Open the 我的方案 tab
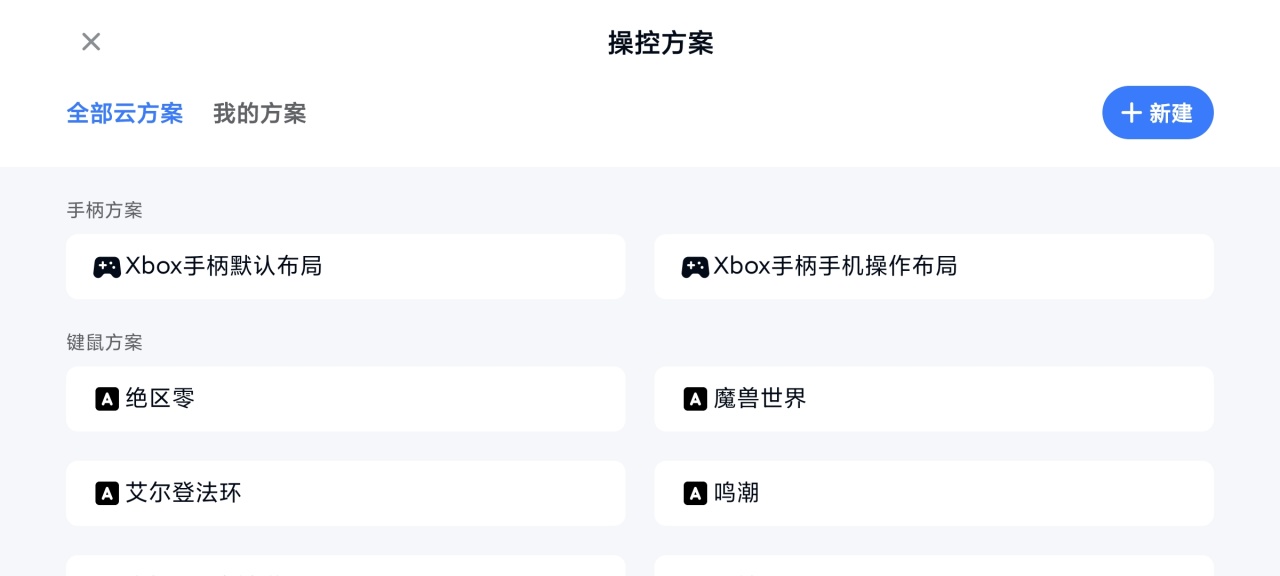 pyautogui.click(x=259, y=114)
